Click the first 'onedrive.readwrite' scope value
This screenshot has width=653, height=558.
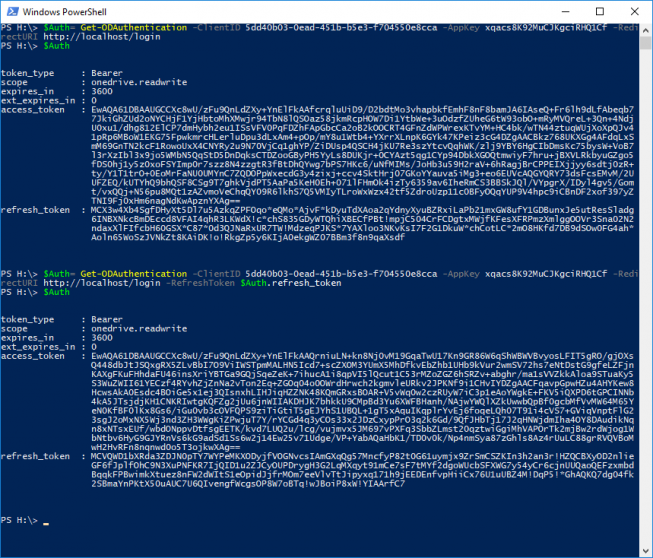click(x=139, y=82)
